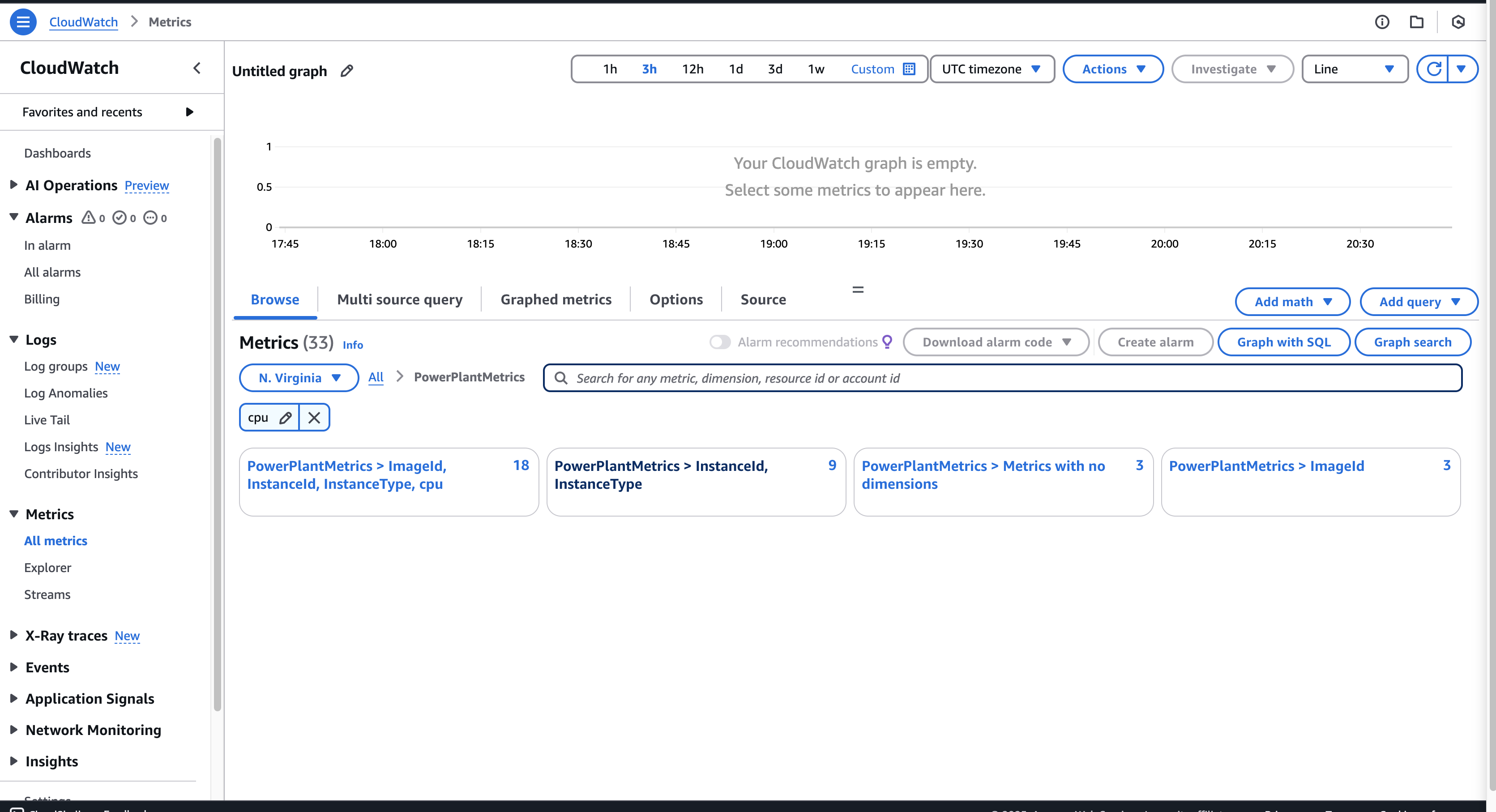Image resolution: width=1496 pixels, height=812 pixels.
Task: Open Metrics with no dimensions card
Action: (x=1003, y=482)
